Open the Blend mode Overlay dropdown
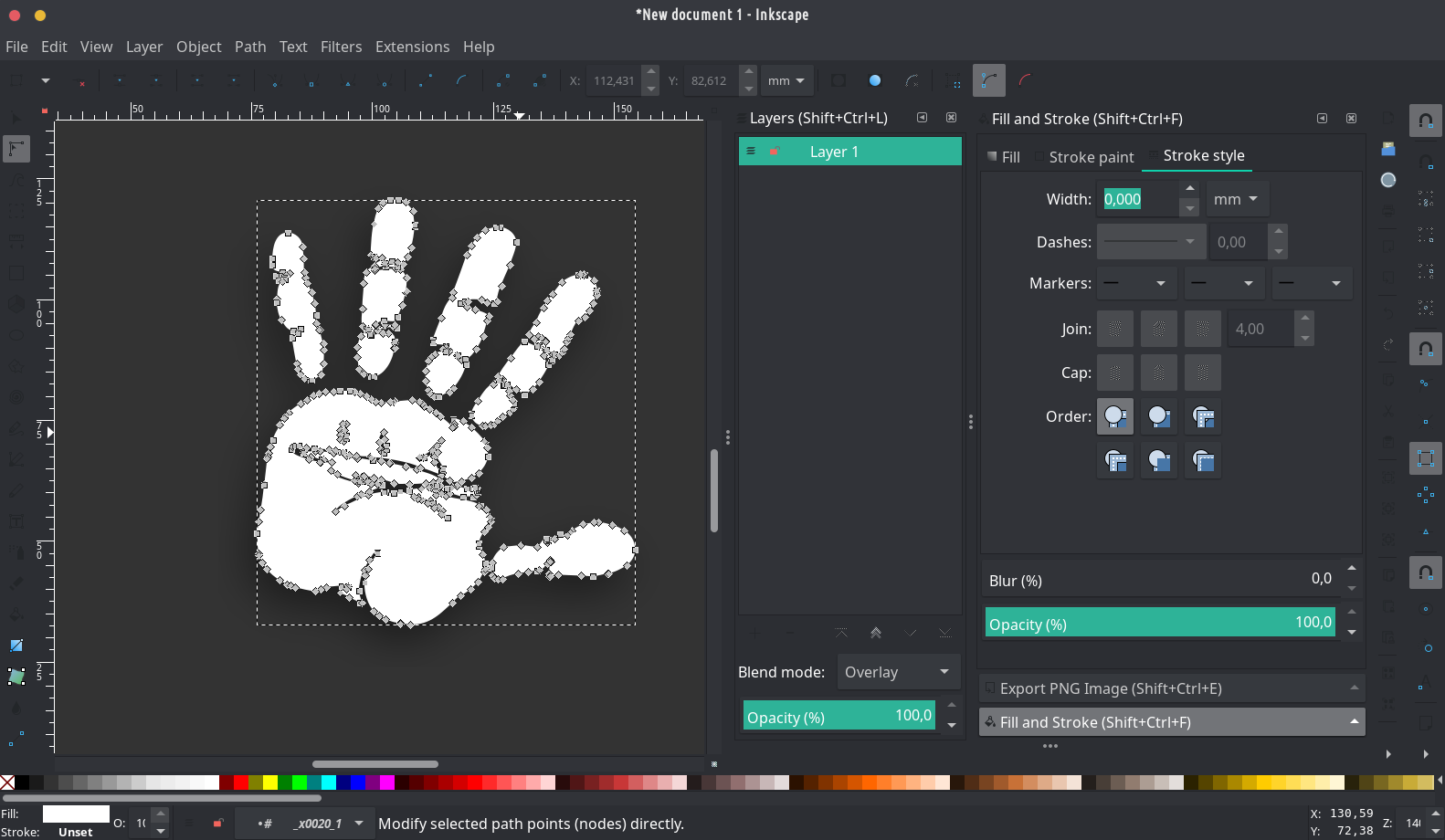Screen dimensions: 1445x840 898,672
